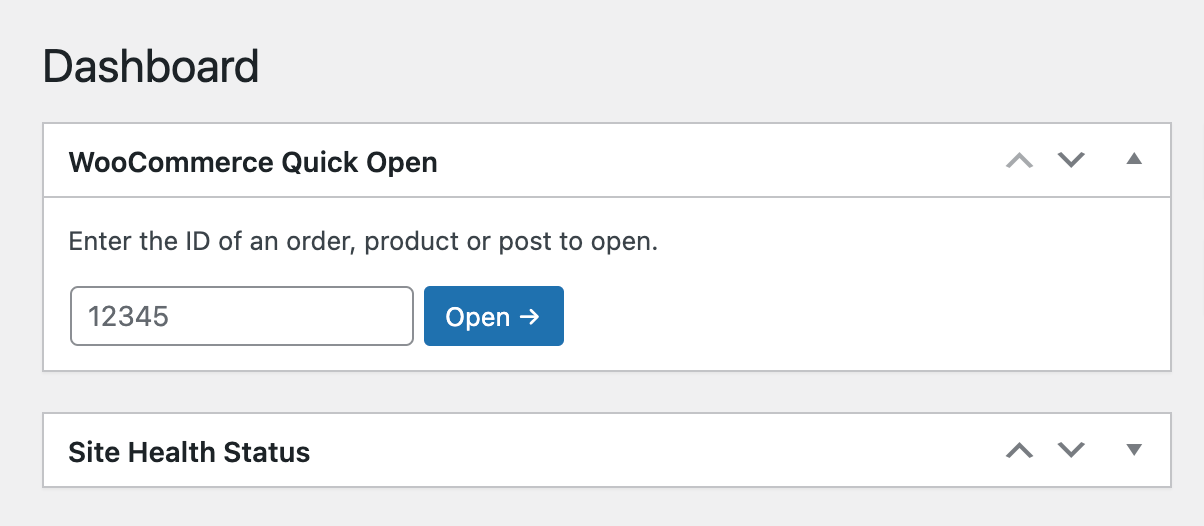Expand the Site Health Status panel
Image resolution: width=1204 pixels, height=526 pixels.
click(1134, 450)
